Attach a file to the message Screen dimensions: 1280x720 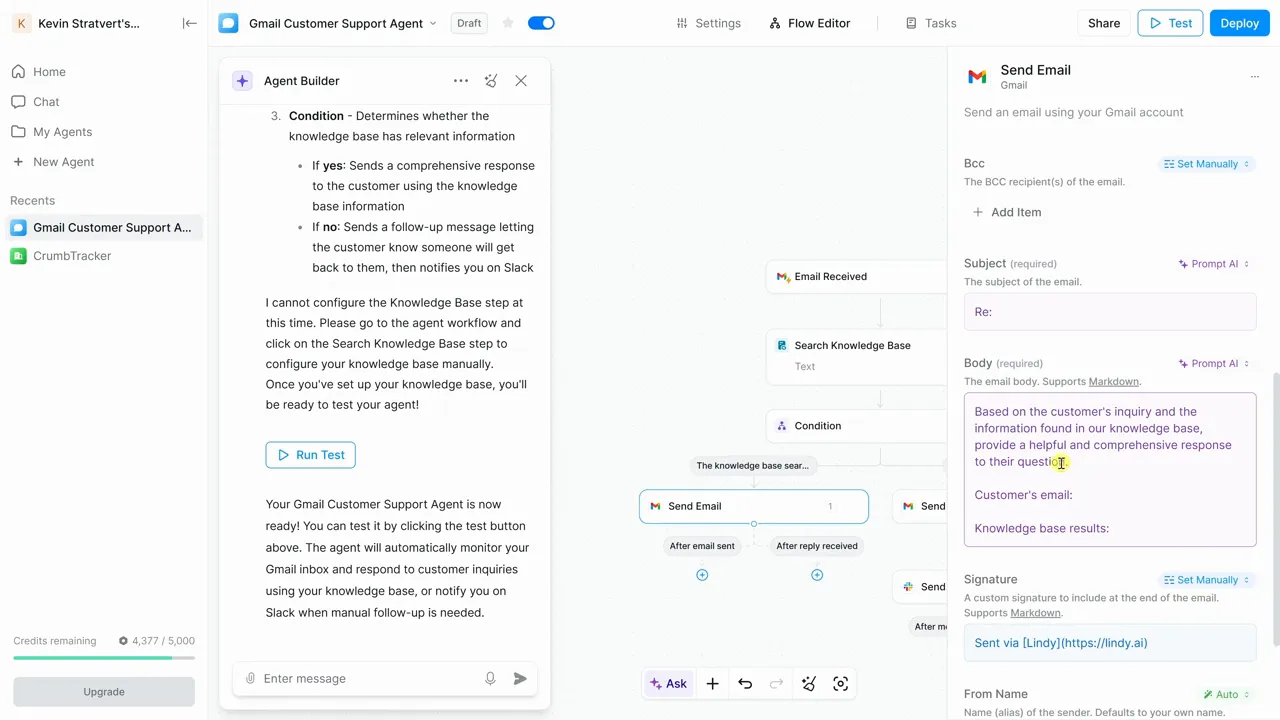click(250, 678)
